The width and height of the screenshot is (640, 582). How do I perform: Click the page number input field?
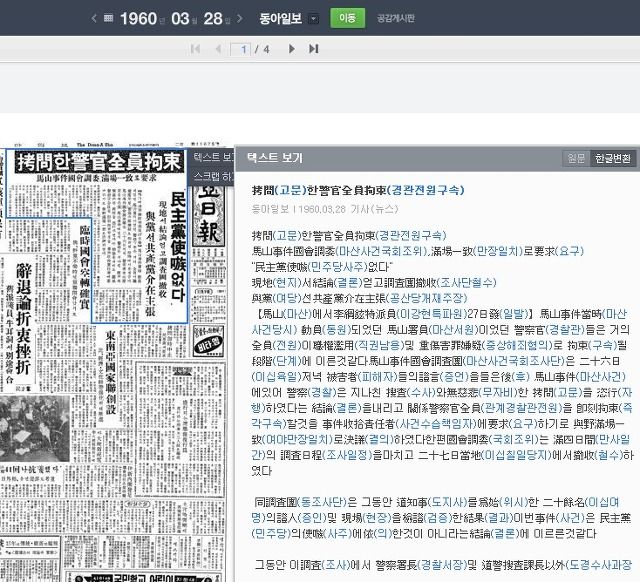click(x=240, y=49)
